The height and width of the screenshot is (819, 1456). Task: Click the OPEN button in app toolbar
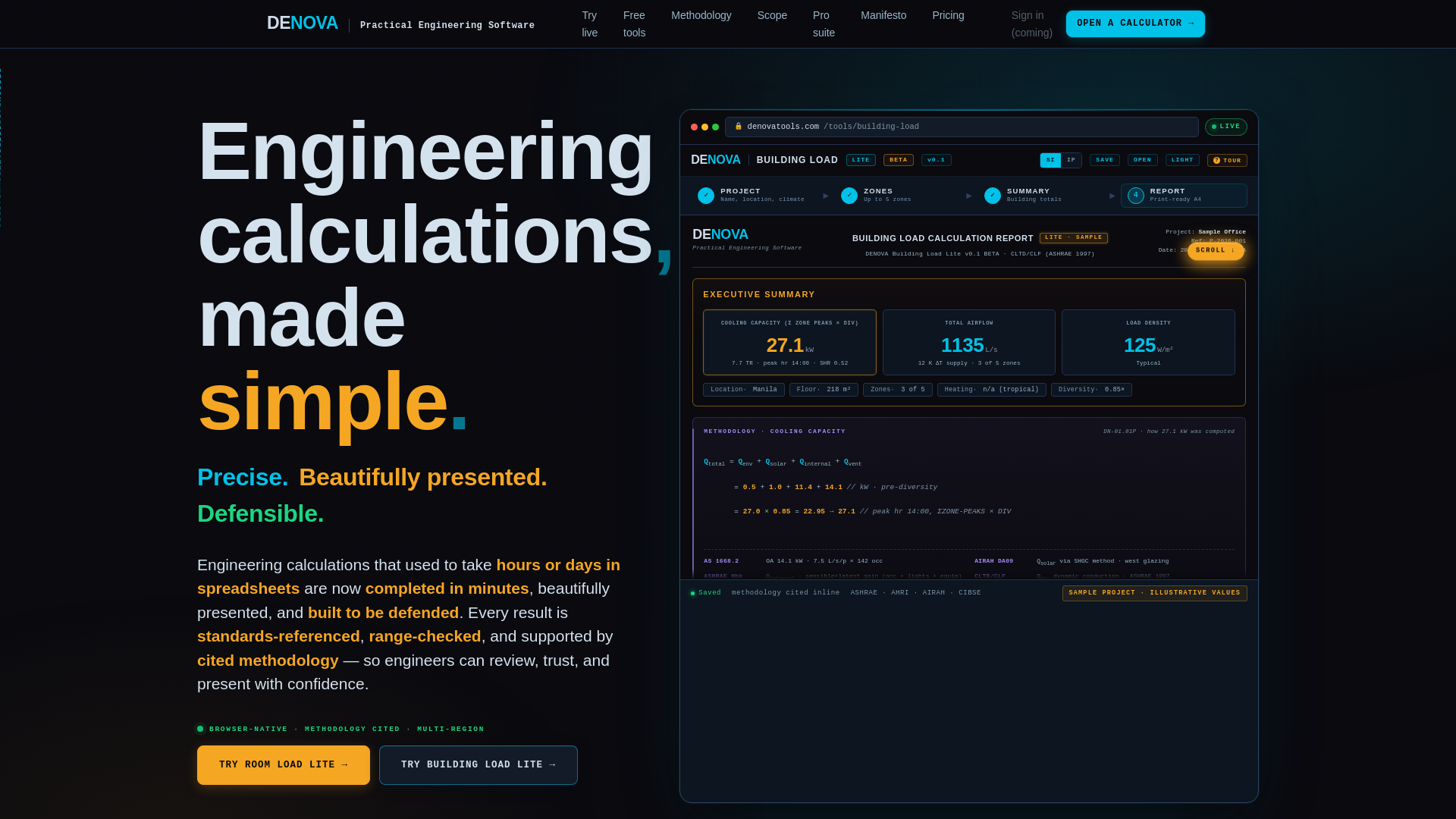coord(1143,160)
